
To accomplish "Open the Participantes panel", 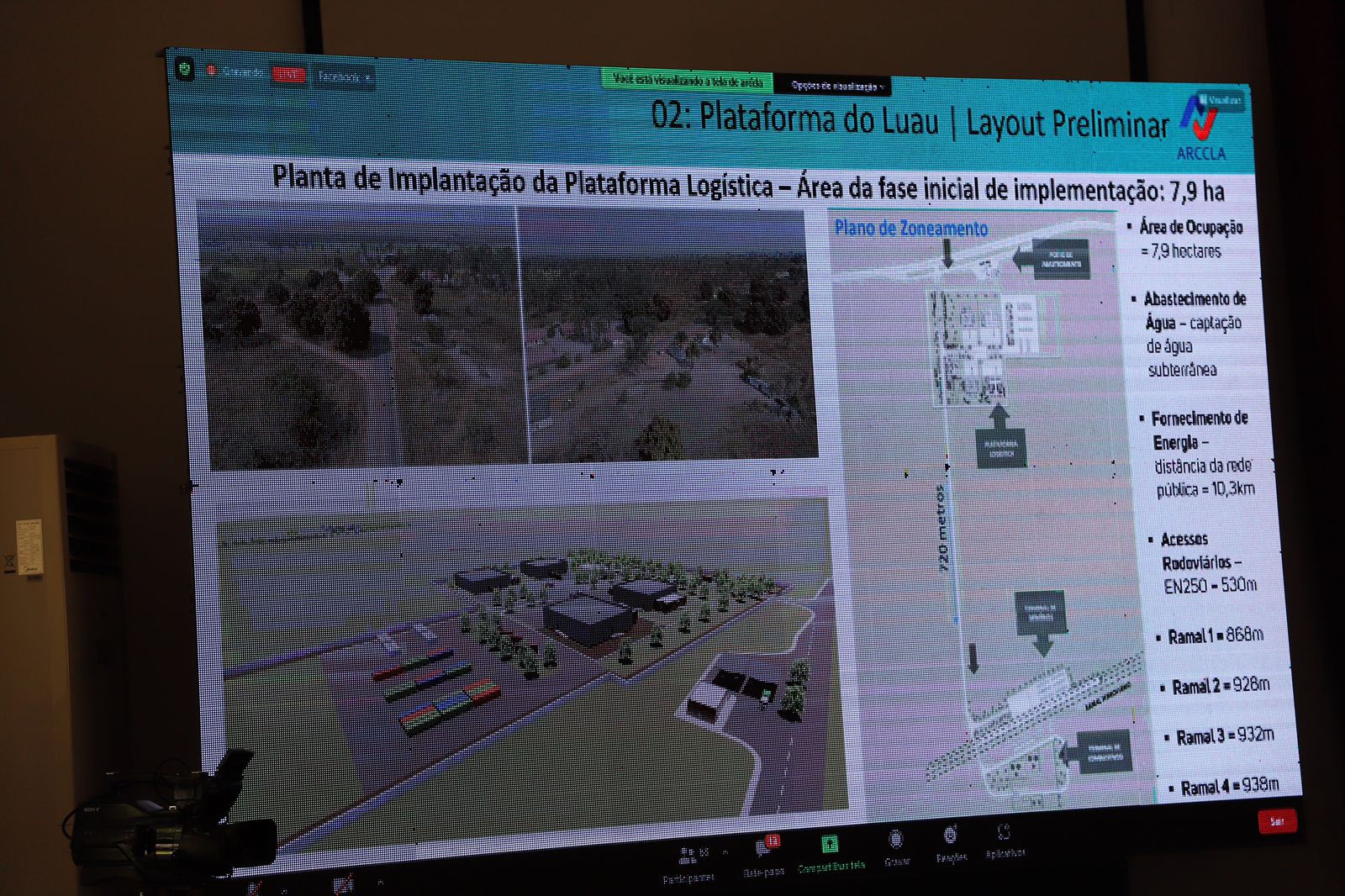I will pyautogui.click(x=688, y=863).
